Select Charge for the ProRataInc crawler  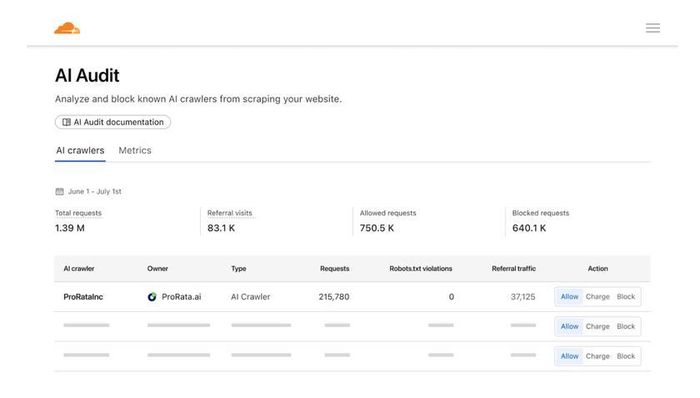[x=597, y=297]
